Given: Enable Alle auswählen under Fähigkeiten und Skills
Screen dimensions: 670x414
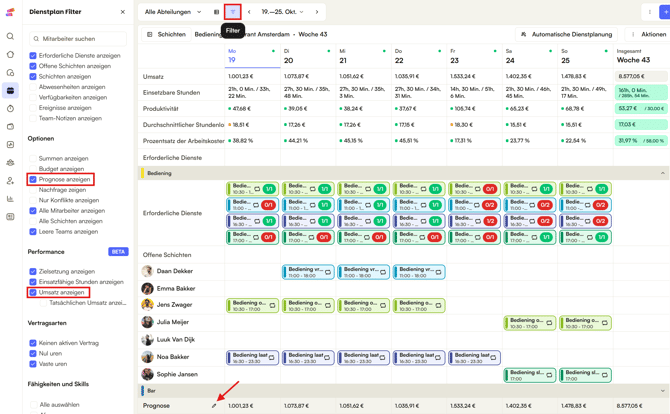Looking at the screenshot, I should [x=34, y=405].
